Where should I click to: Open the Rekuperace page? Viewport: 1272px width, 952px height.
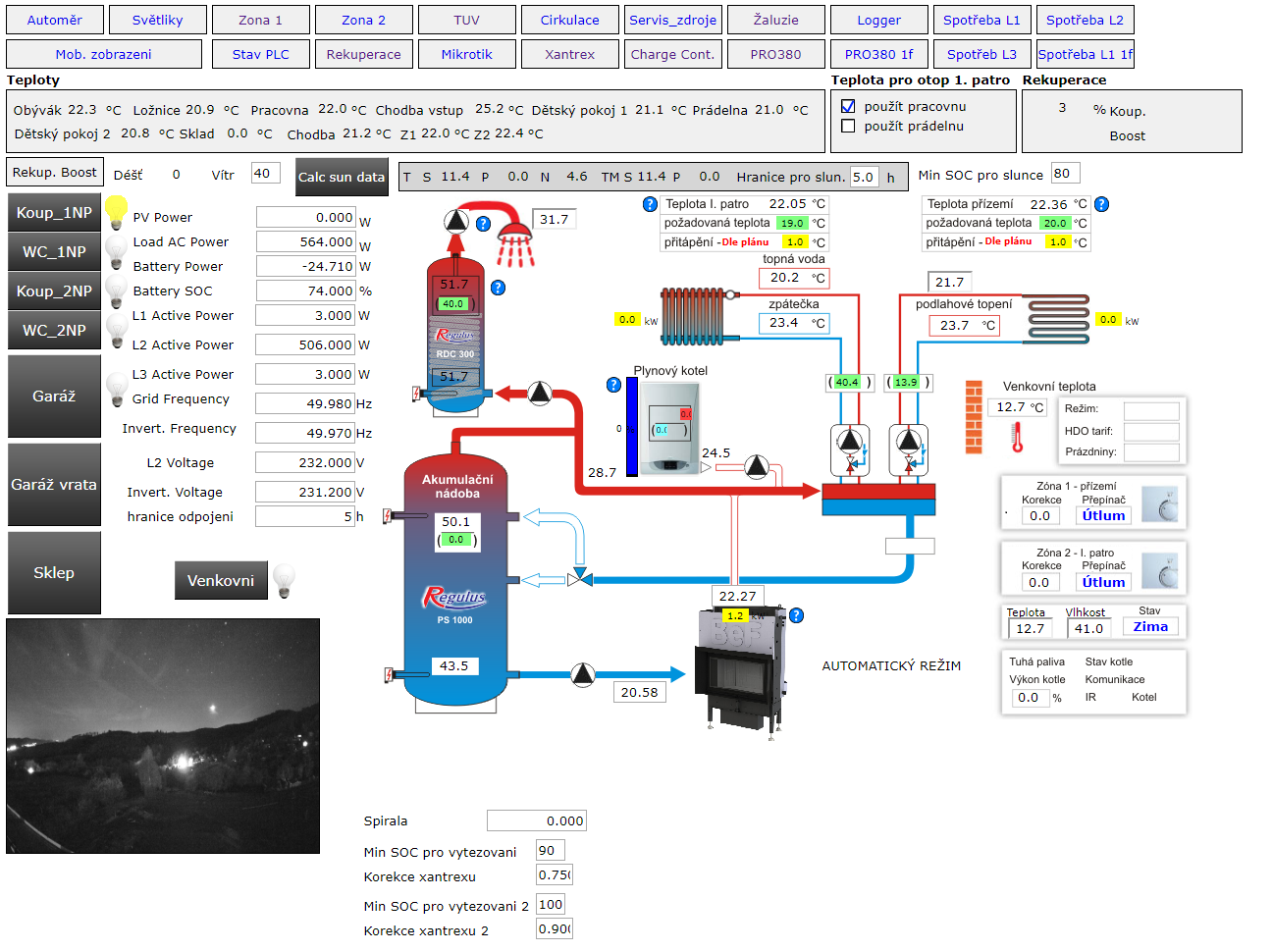tap(363, 54)
